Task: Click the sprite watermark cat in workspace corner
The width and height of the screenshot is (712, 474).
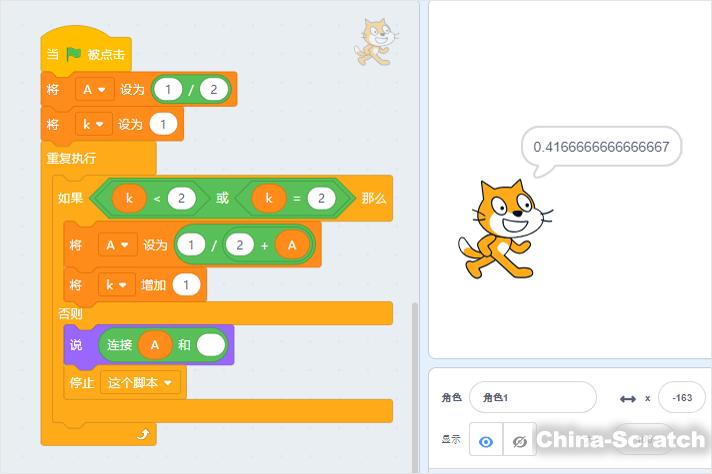Action: [376, 41]
